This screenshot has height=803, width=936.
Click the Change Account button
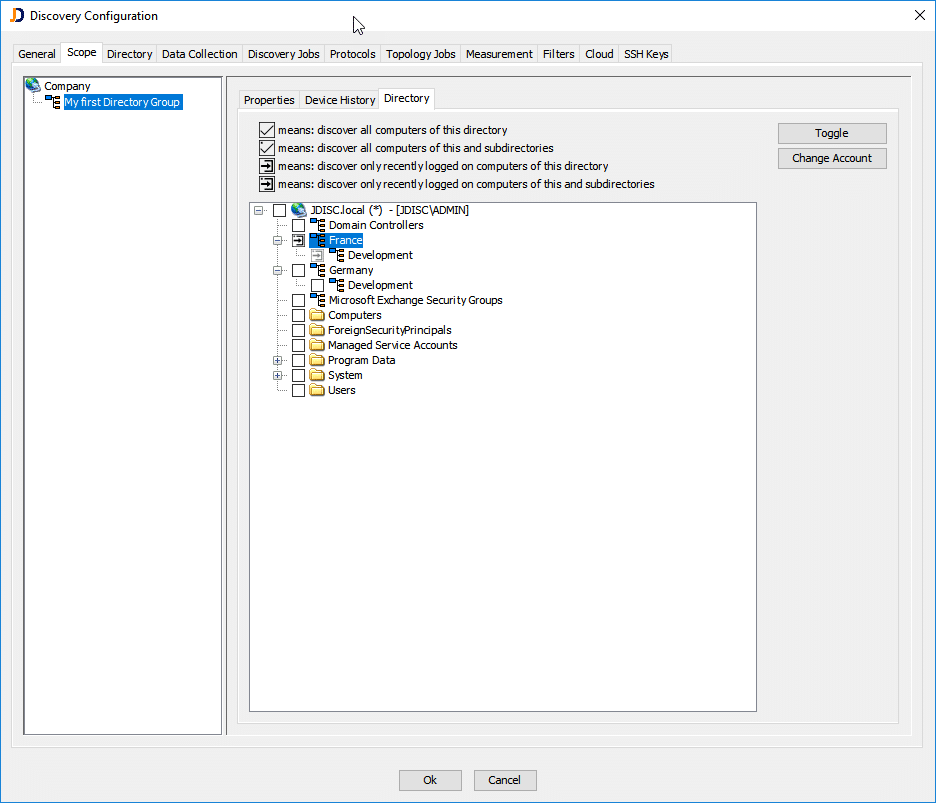click(832, 158)
